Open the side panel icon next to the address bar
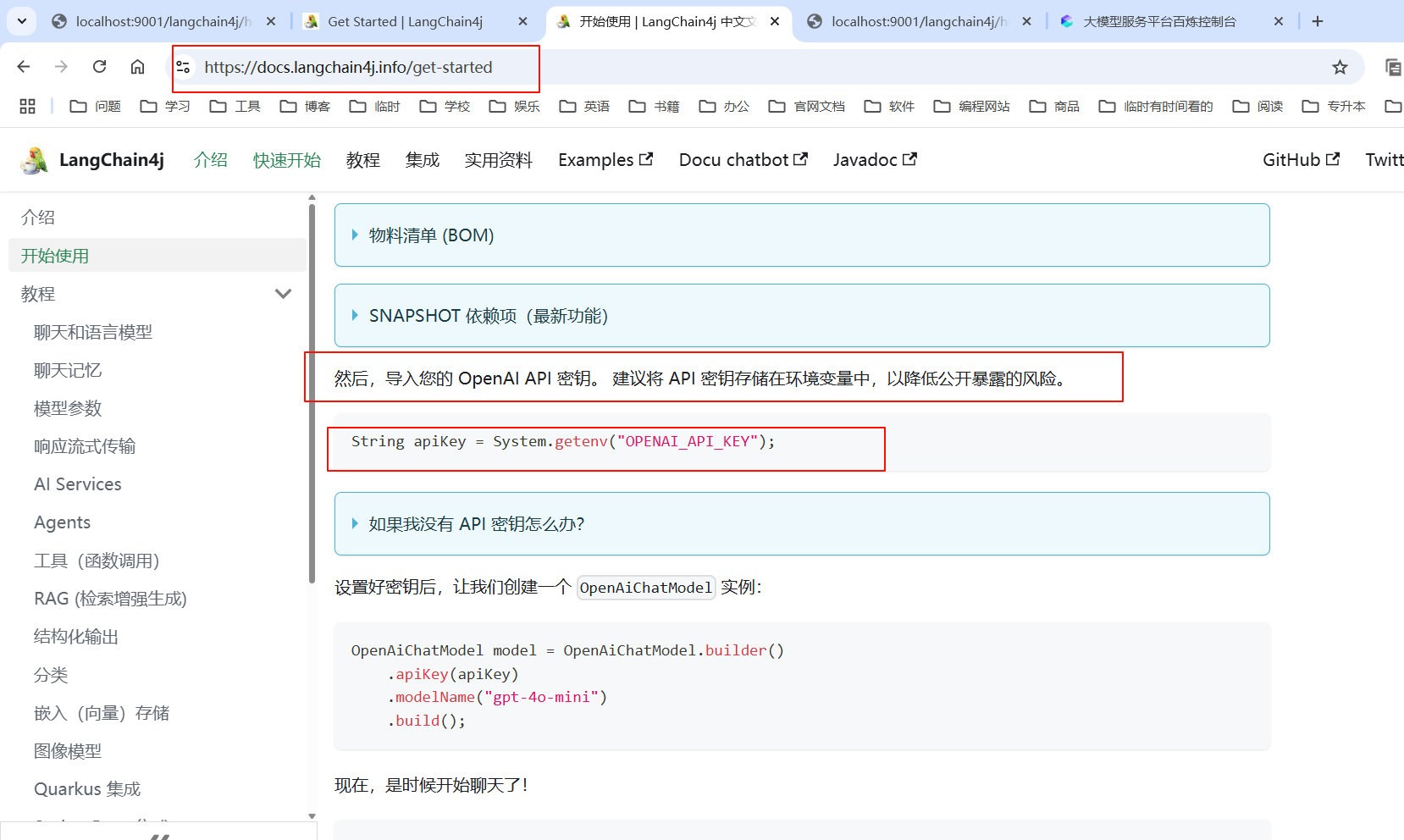This screenshot has height=840, width=1404. (1393, 67)
